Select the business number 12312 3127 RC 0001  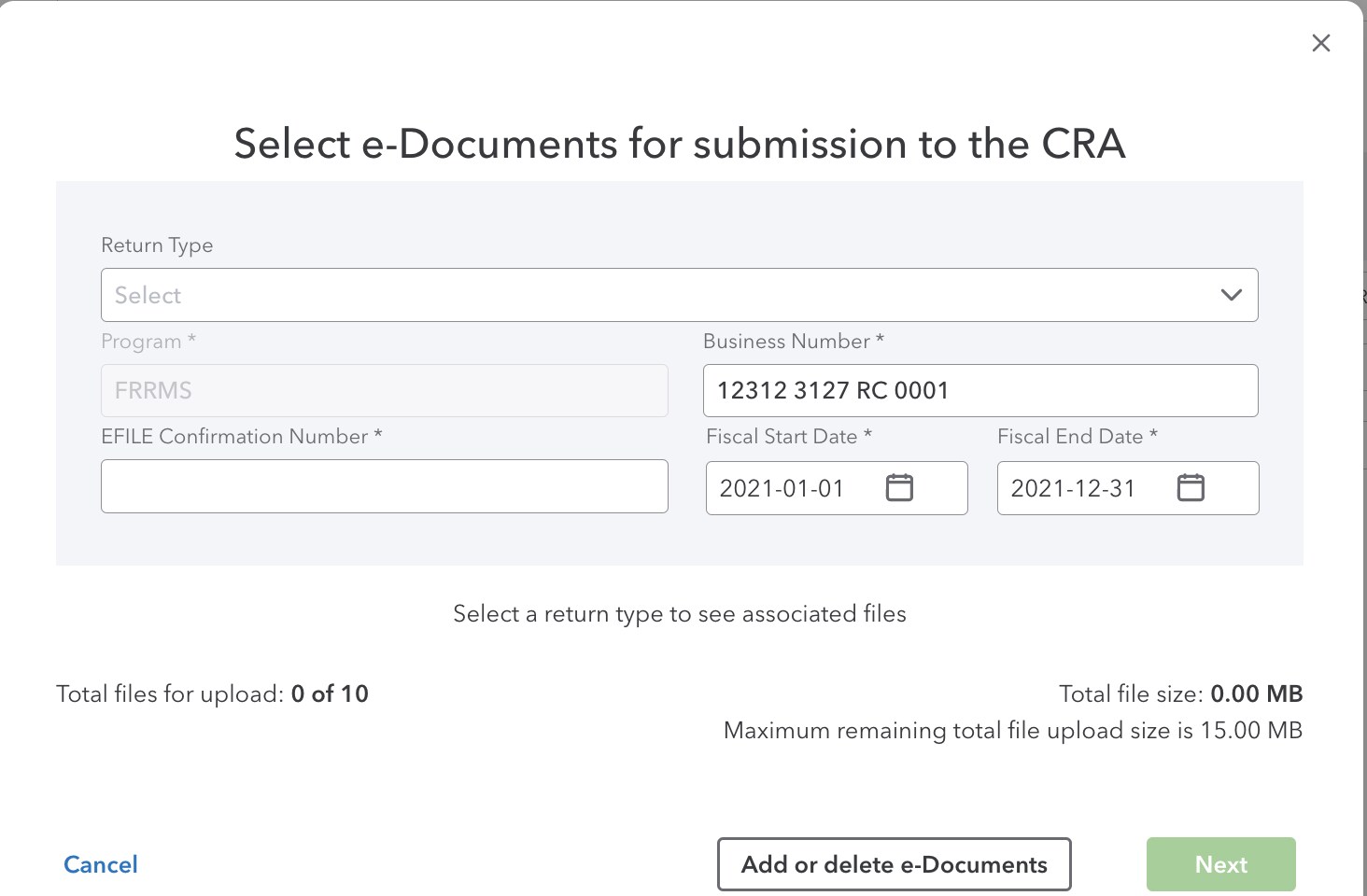pyautogui.click(x=979, y=390)
